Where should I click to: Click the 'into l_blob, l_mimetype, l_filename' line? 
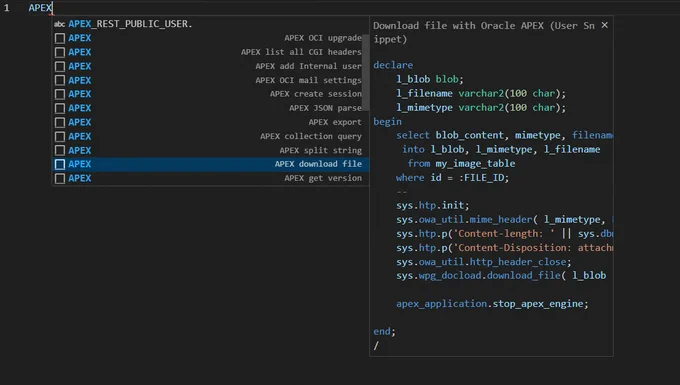pos(501,150)
